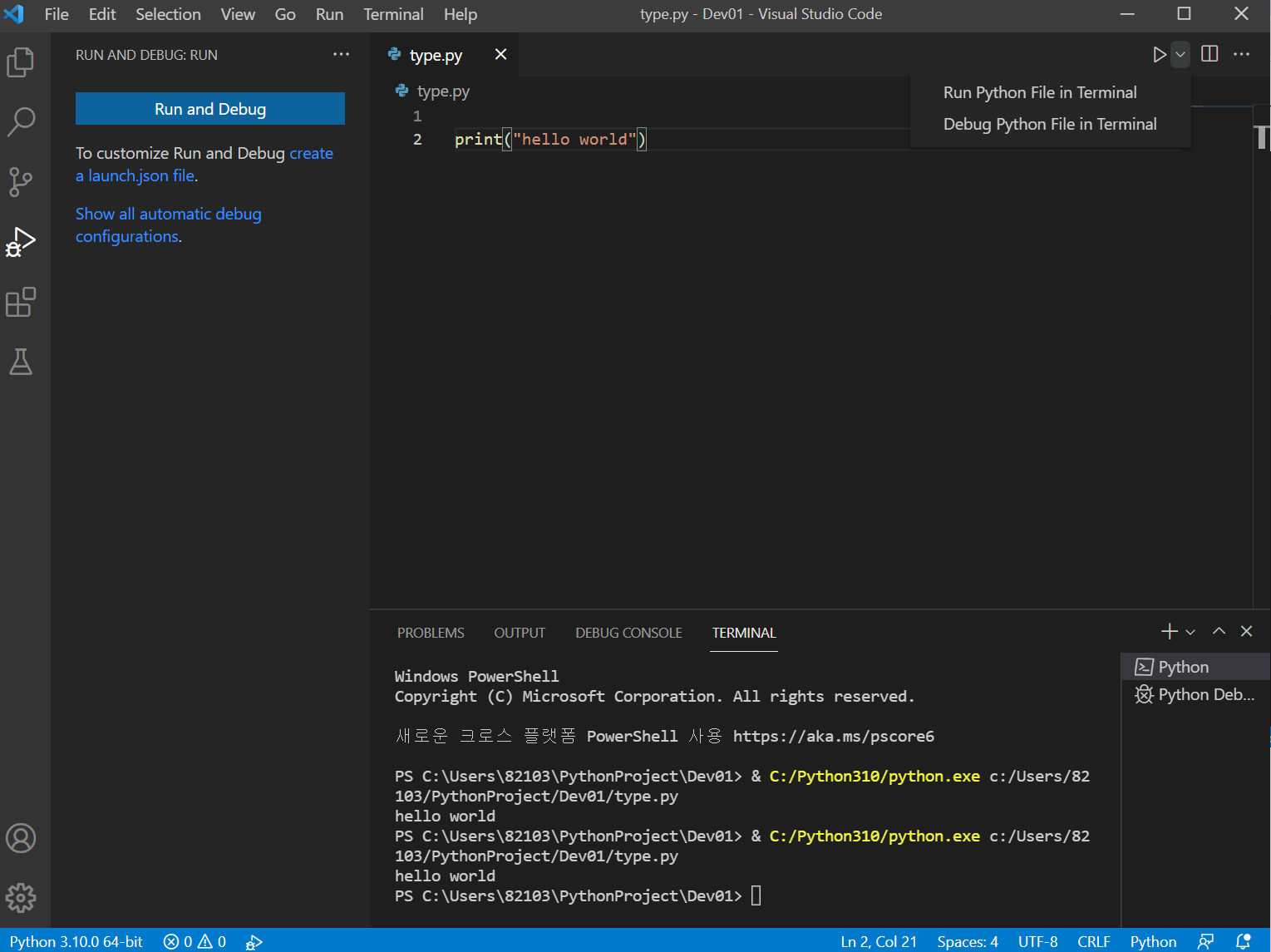Change UTF-8 file encoding
Viewport: 1271px width, 952px height.
(1037, 941)
